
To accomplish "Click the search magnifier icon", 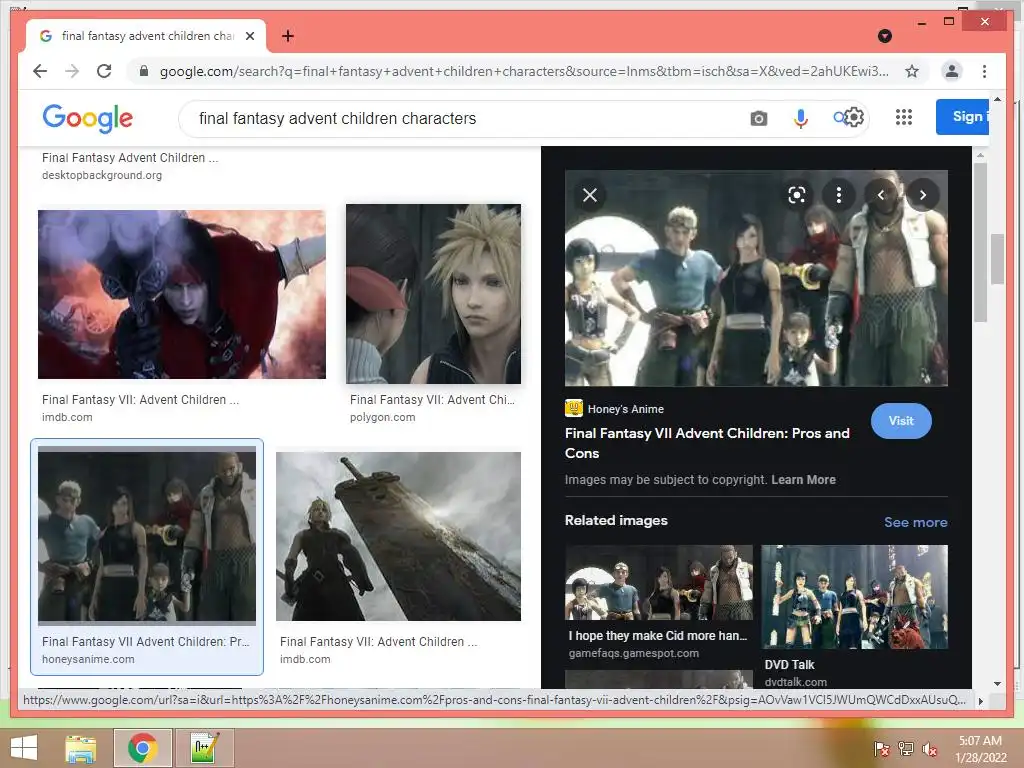I will tap(840, 118).
